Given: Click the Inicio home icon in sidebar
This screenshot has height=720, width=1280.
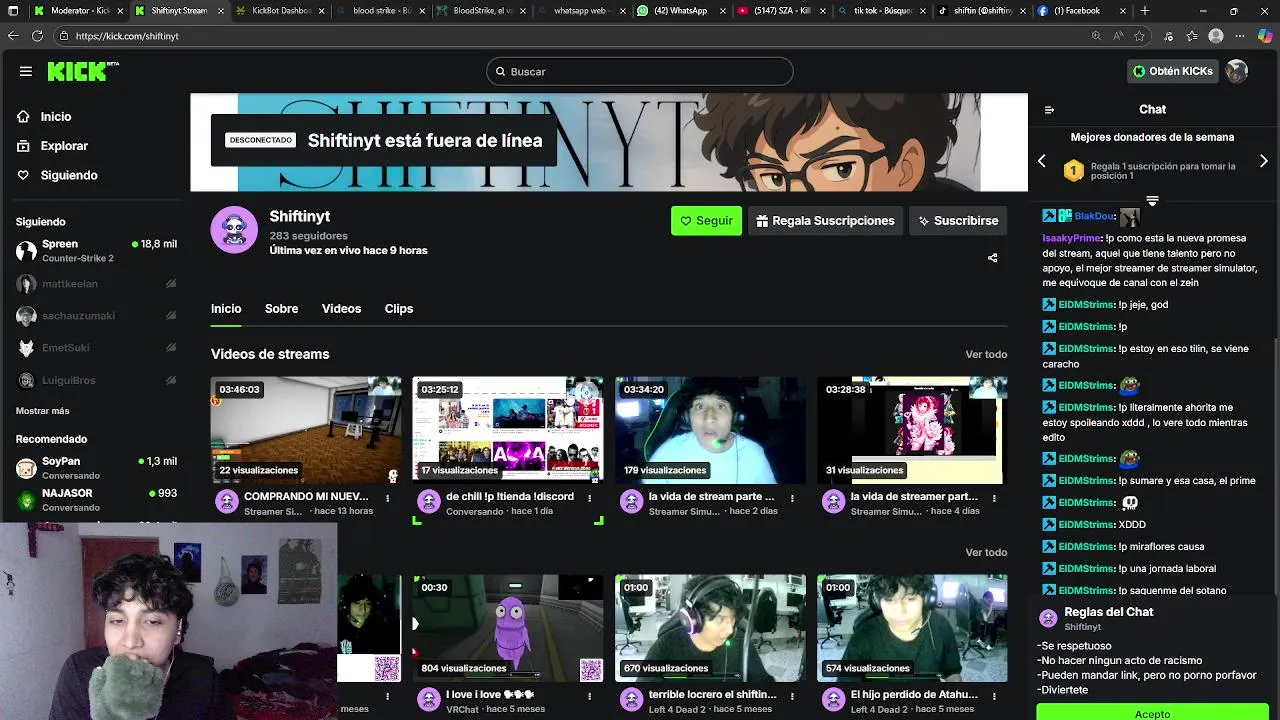Looking at the screenshot, I should tap(23, 117).
